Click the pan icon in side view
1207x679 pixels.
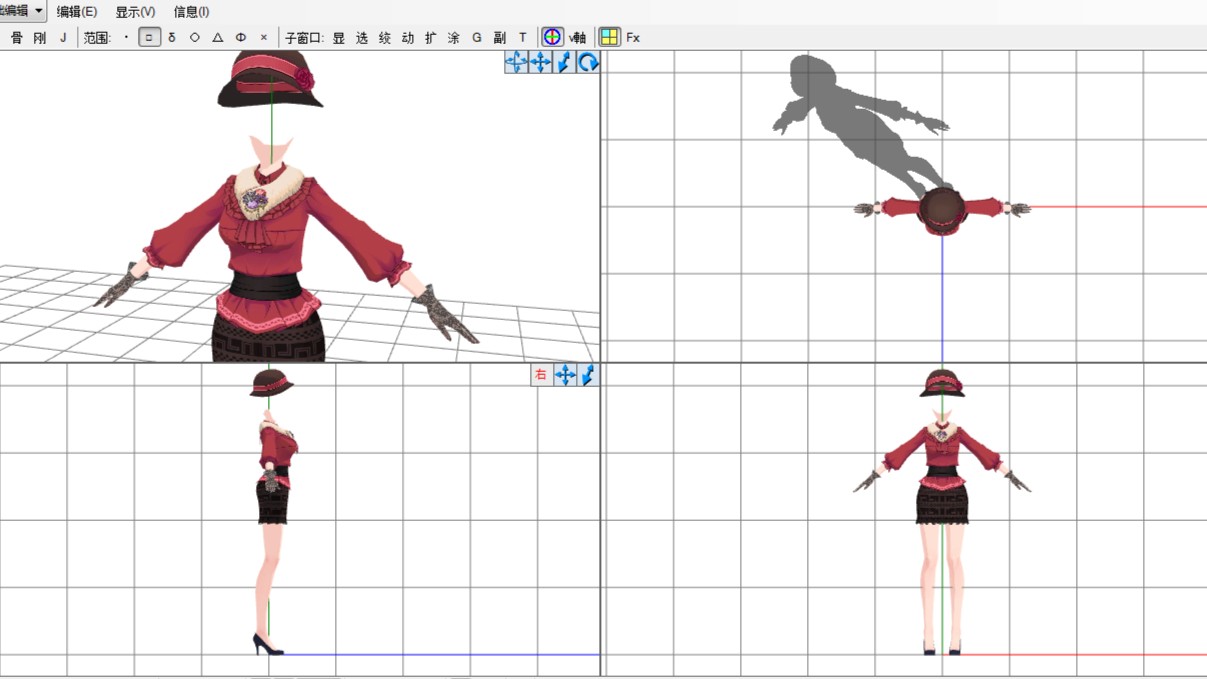pyautogui.click(x=565, y=375)
